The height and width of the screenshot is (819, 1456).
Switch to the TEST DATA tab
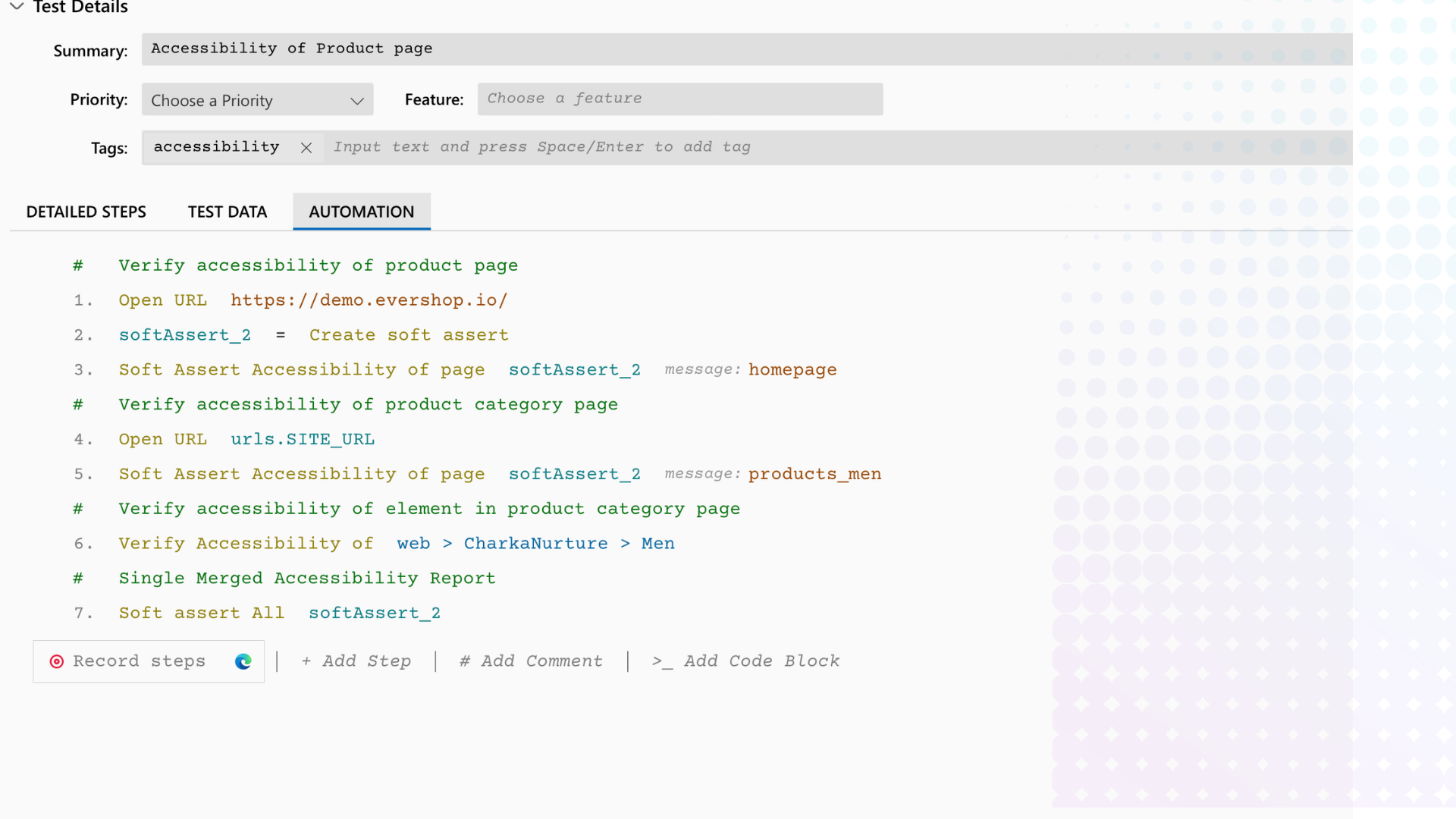click(x=227, y=212)
